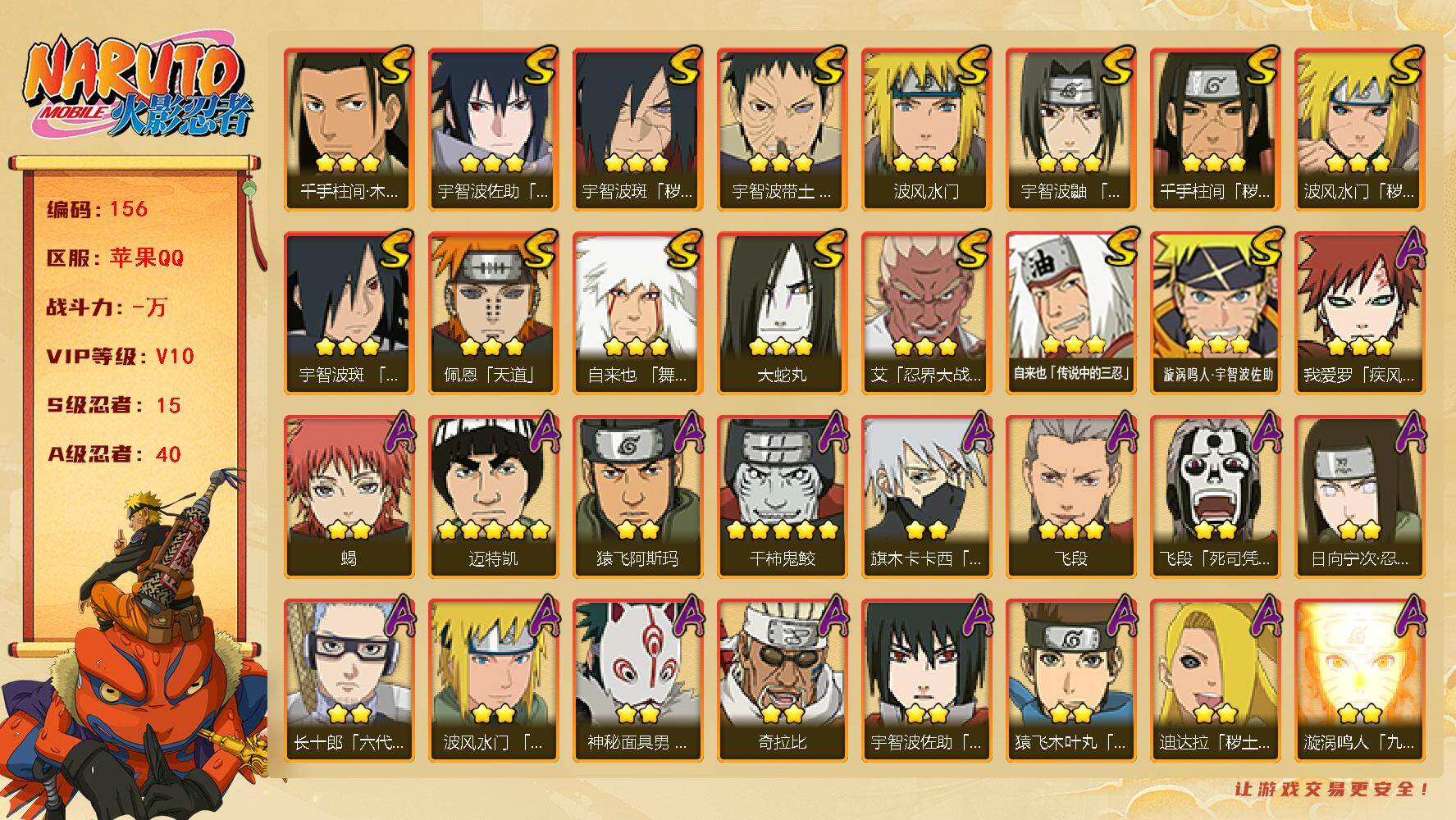
Task: Select the 蝎 ninja card
Action: point(349,497)
